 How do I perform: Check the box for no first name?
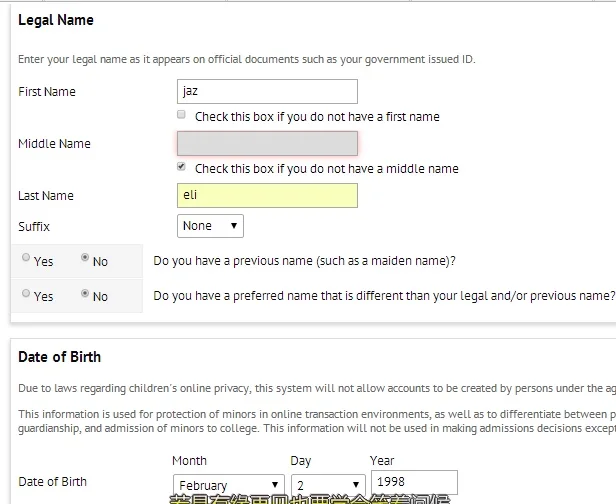pos(181,116)
